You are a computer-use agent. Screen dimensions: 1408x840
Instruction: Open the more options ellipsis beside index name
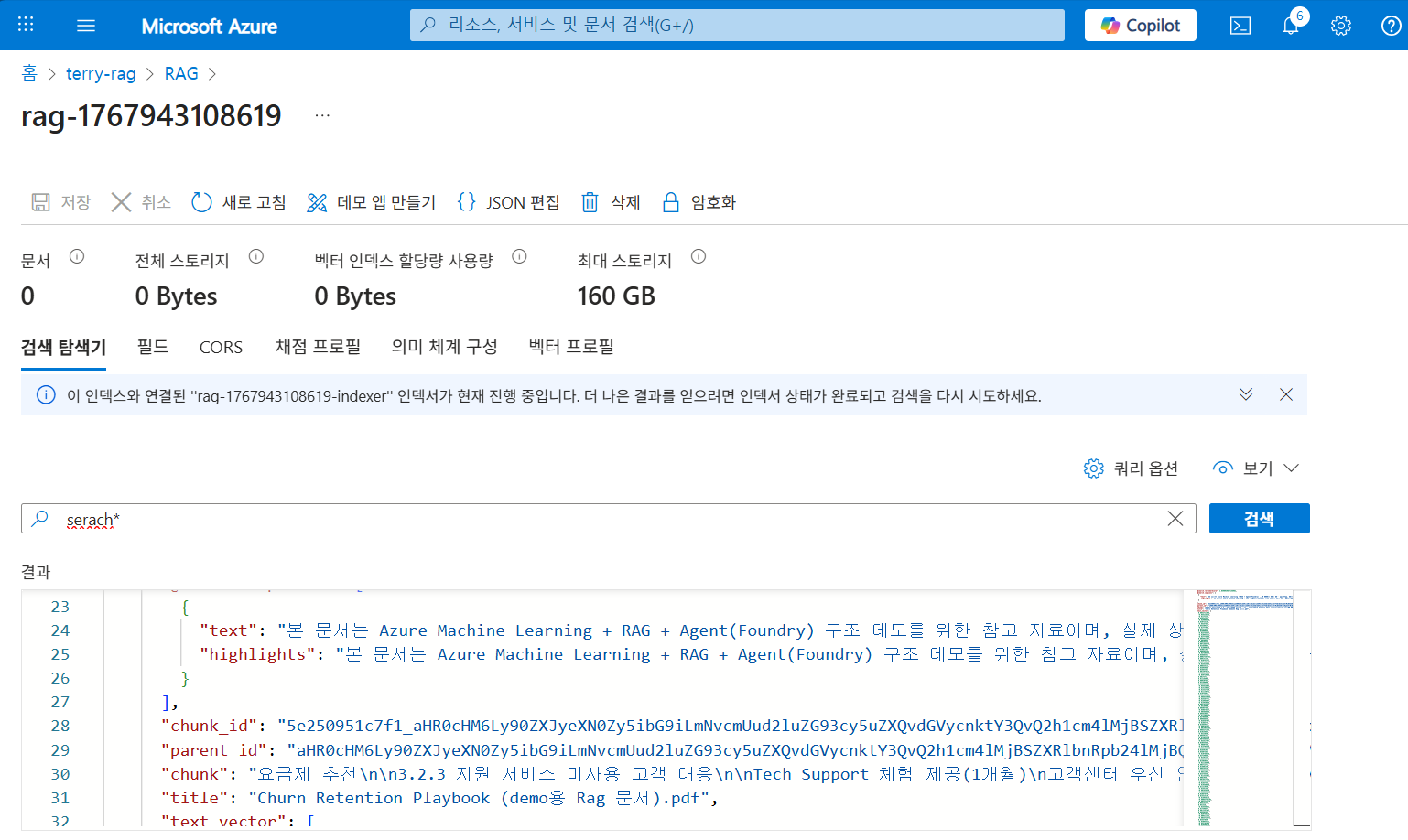322,115
